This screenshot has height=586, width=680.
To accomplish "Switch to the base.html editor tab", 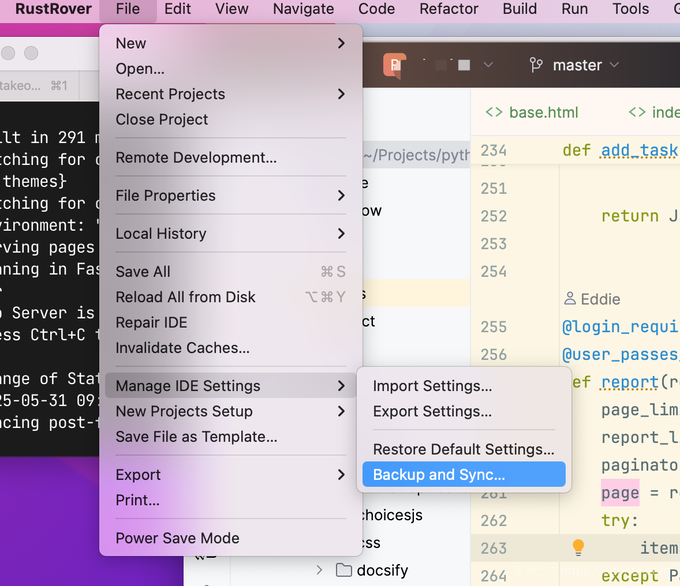I will click(532, 112).
